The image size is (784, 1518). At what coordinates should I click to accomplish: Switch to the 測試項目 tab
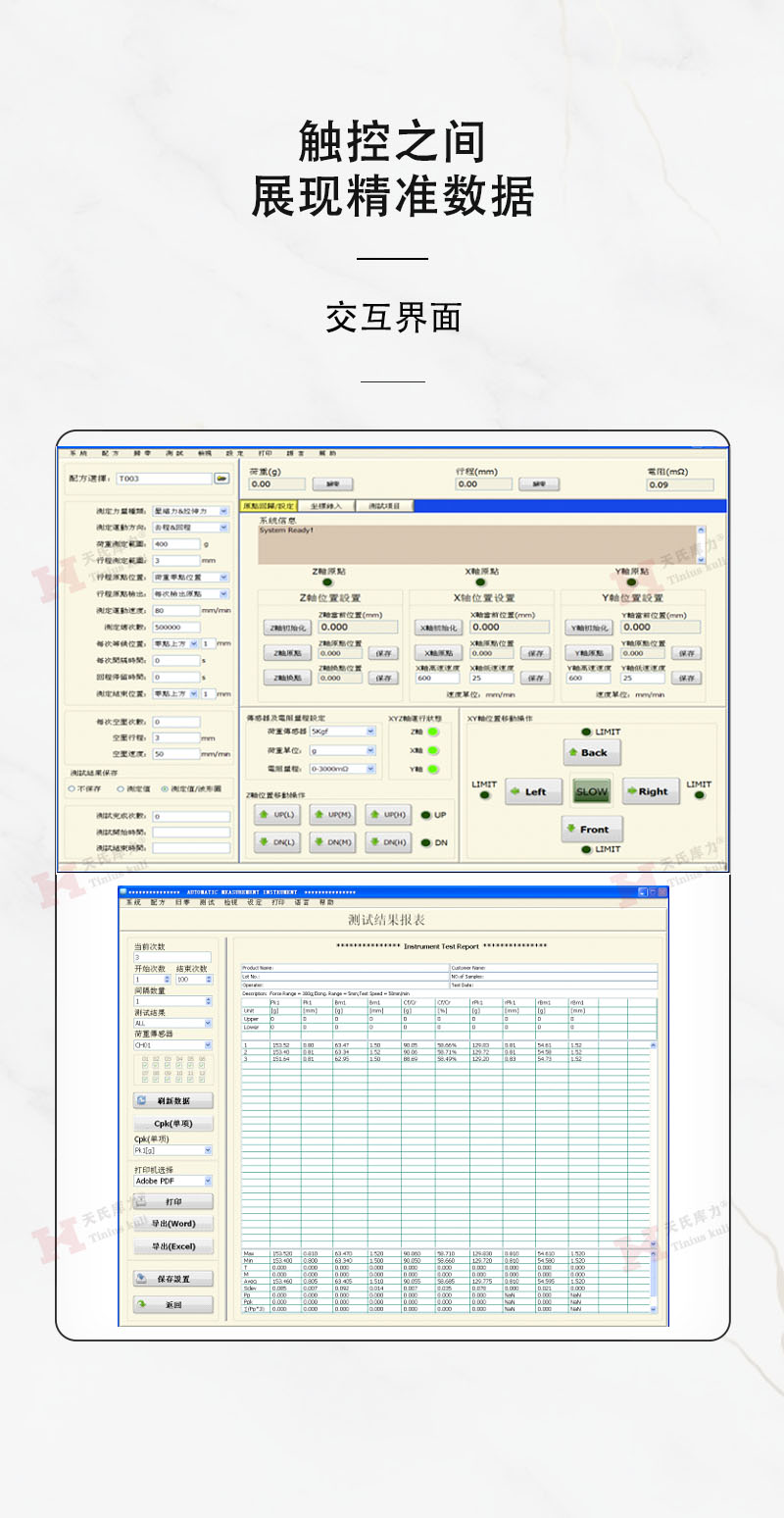point(383,506)
